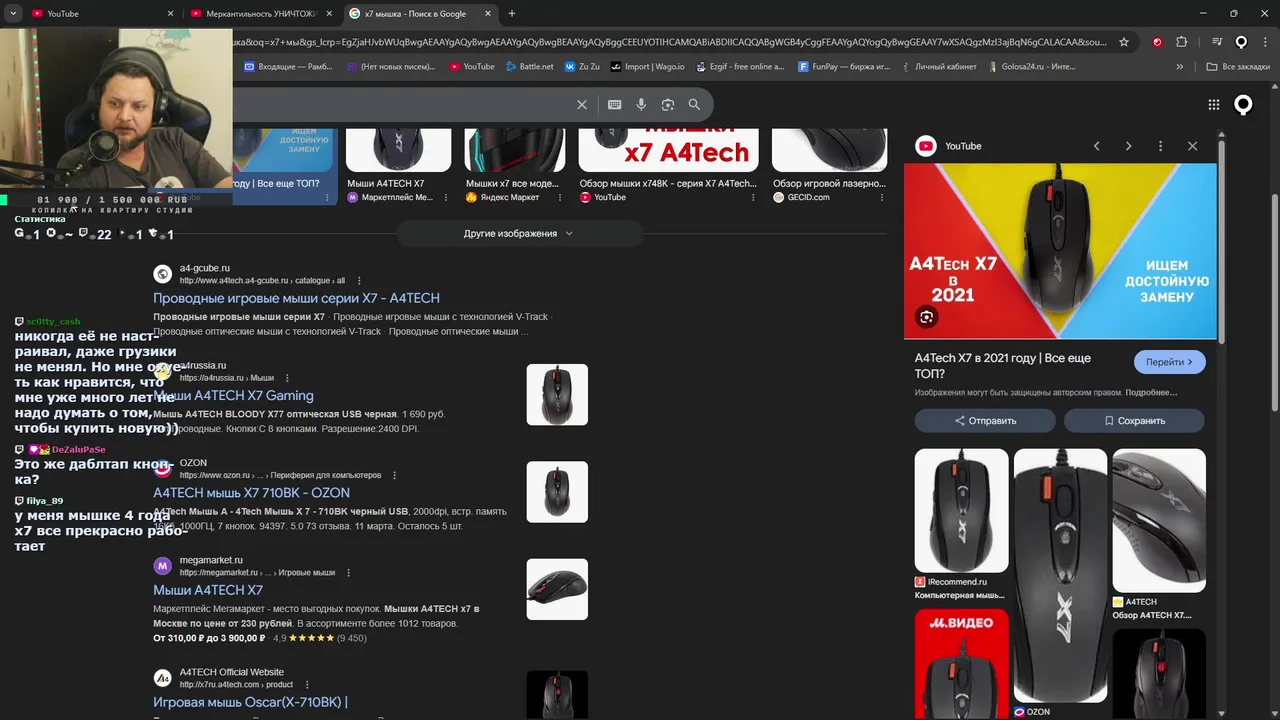The width and height of the screenshot is (1280, 720).
Task: Open the 'Ezgif - free online' bookmark
Action: 740,67
